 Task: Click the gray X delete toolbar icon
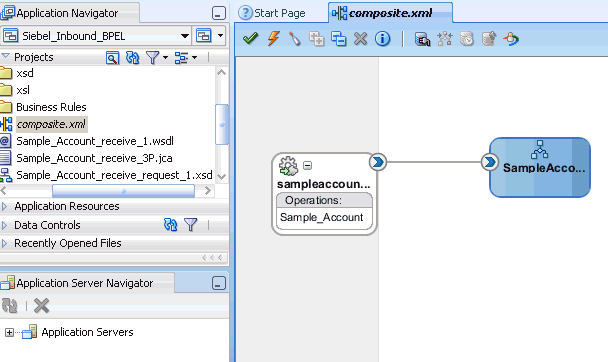tap(361, 39)
